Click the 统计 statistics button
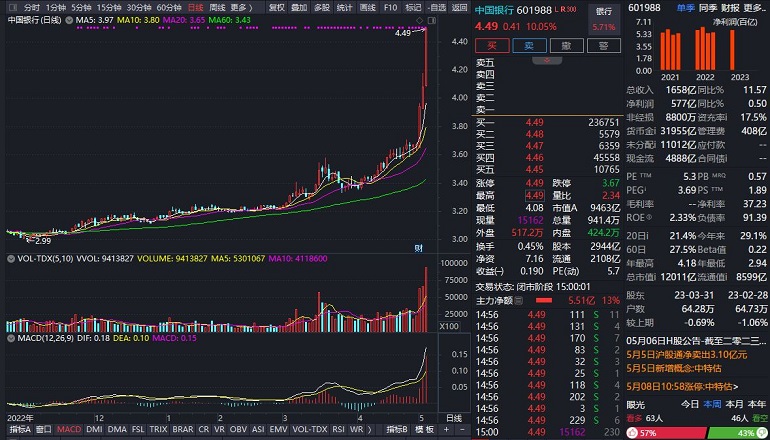770x440 pixels. 345,7
